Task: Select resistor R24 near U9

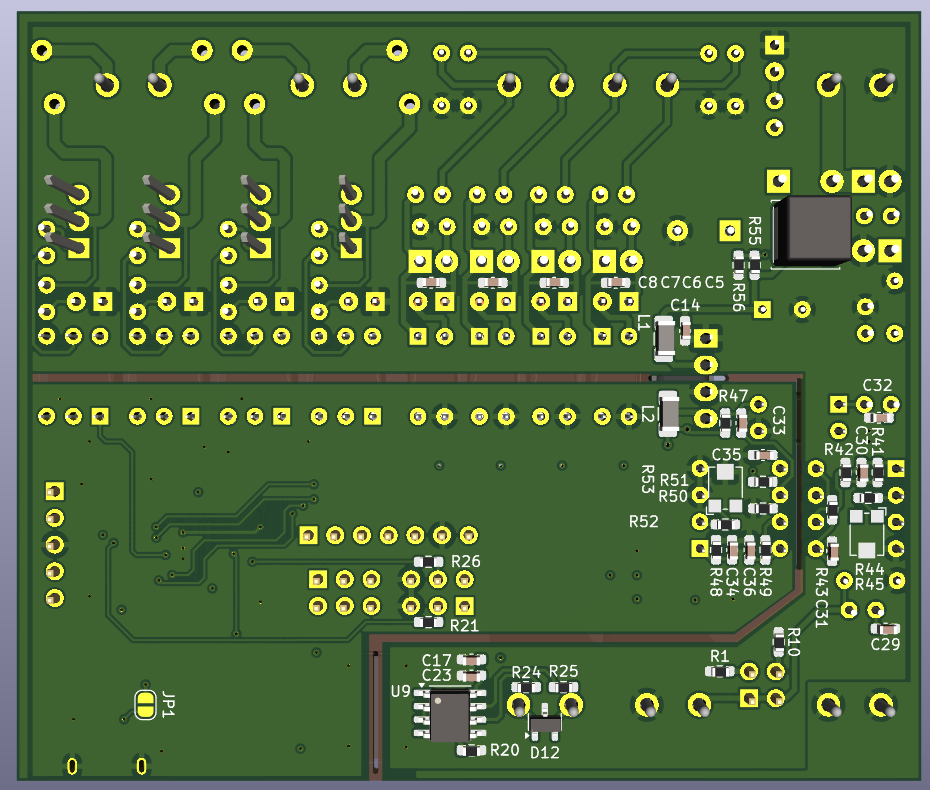Action: 525,686
